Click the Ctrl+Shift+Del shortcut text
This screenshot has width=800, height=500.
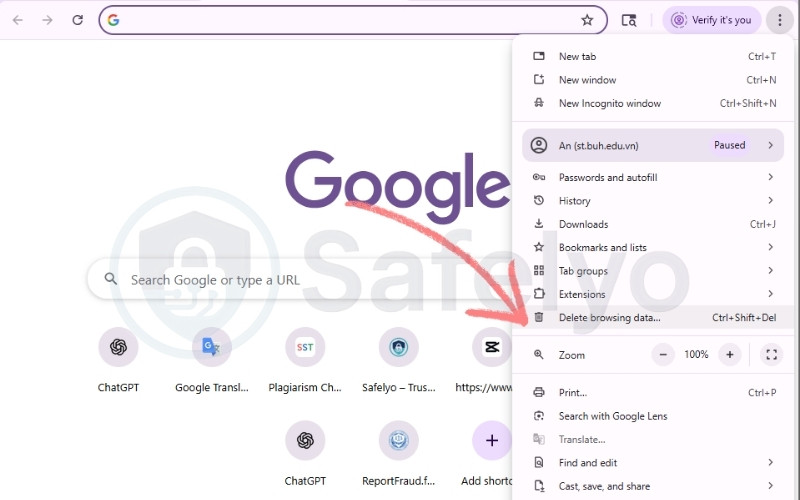(x=744, y=317)
